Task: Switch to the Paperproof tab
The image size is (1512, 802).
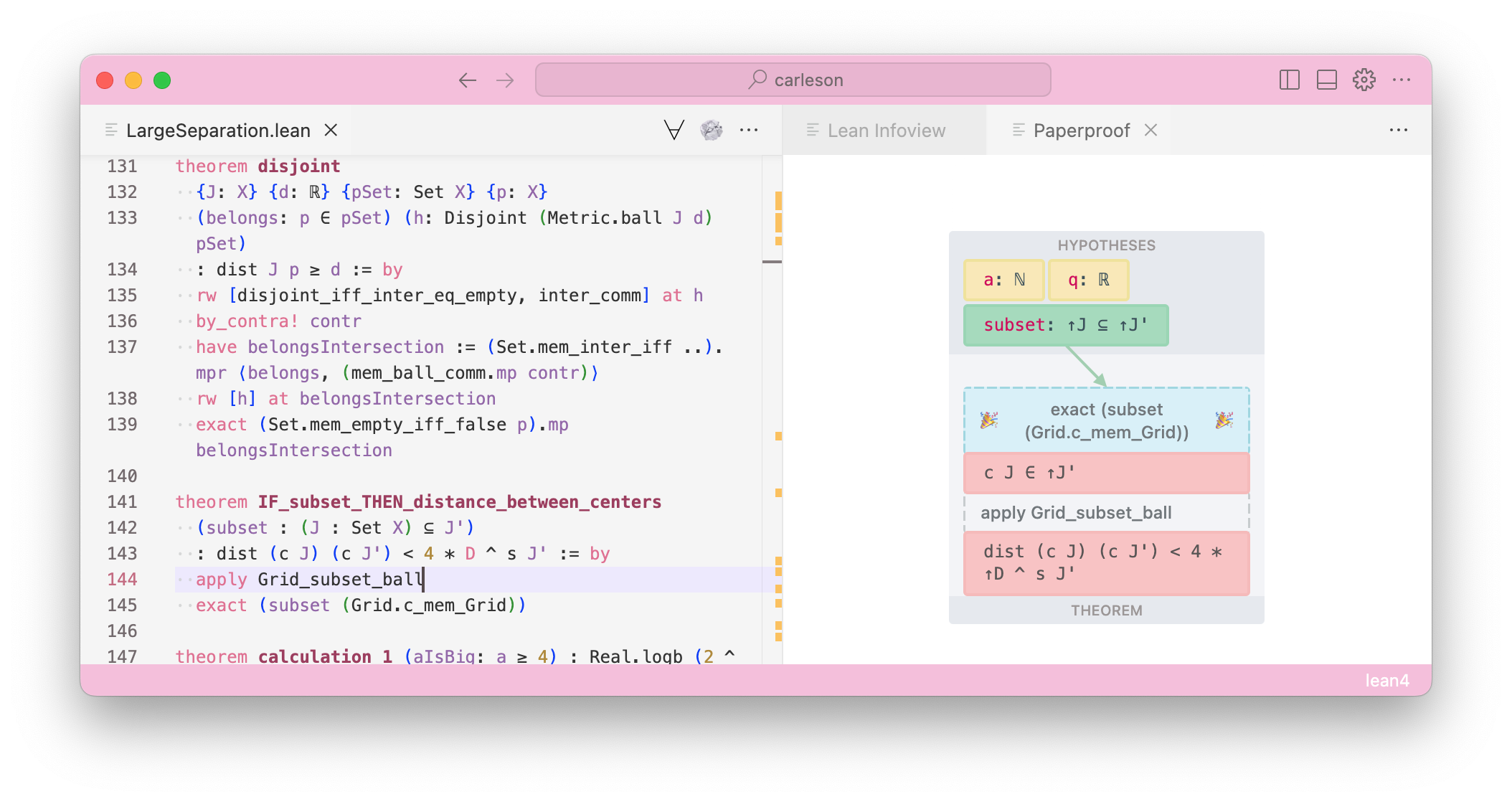Action: pos(1081,131)
